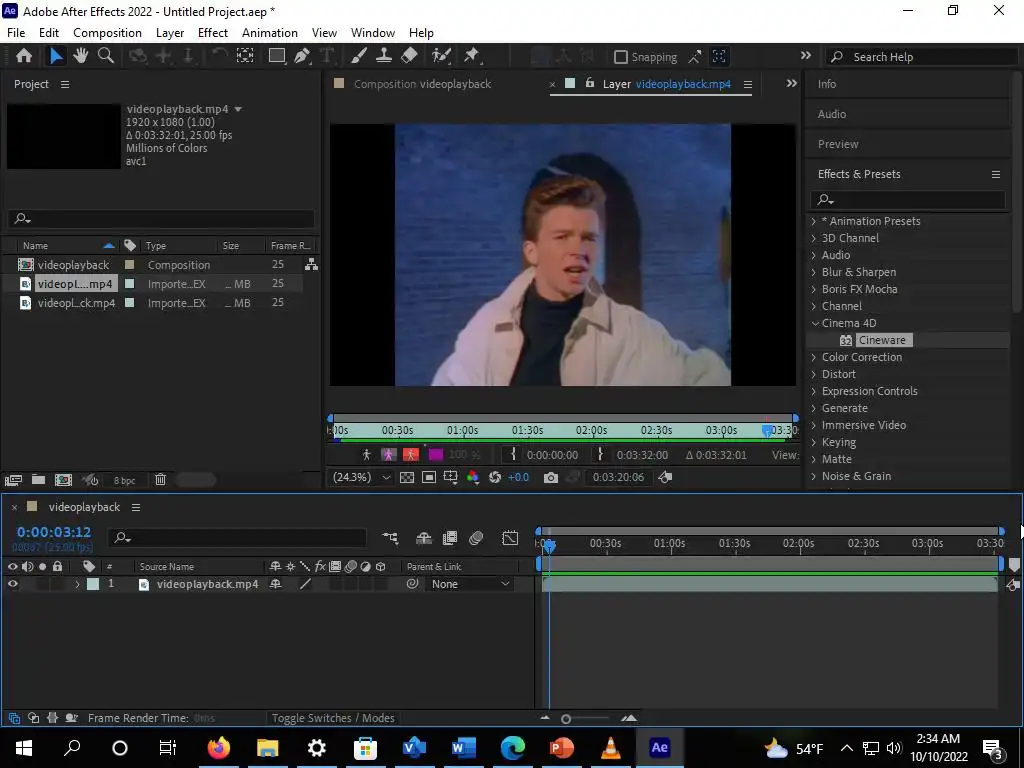1024x768 pixels.
Task: Click the Effects & Presets search field
Action: coord(908,199)
